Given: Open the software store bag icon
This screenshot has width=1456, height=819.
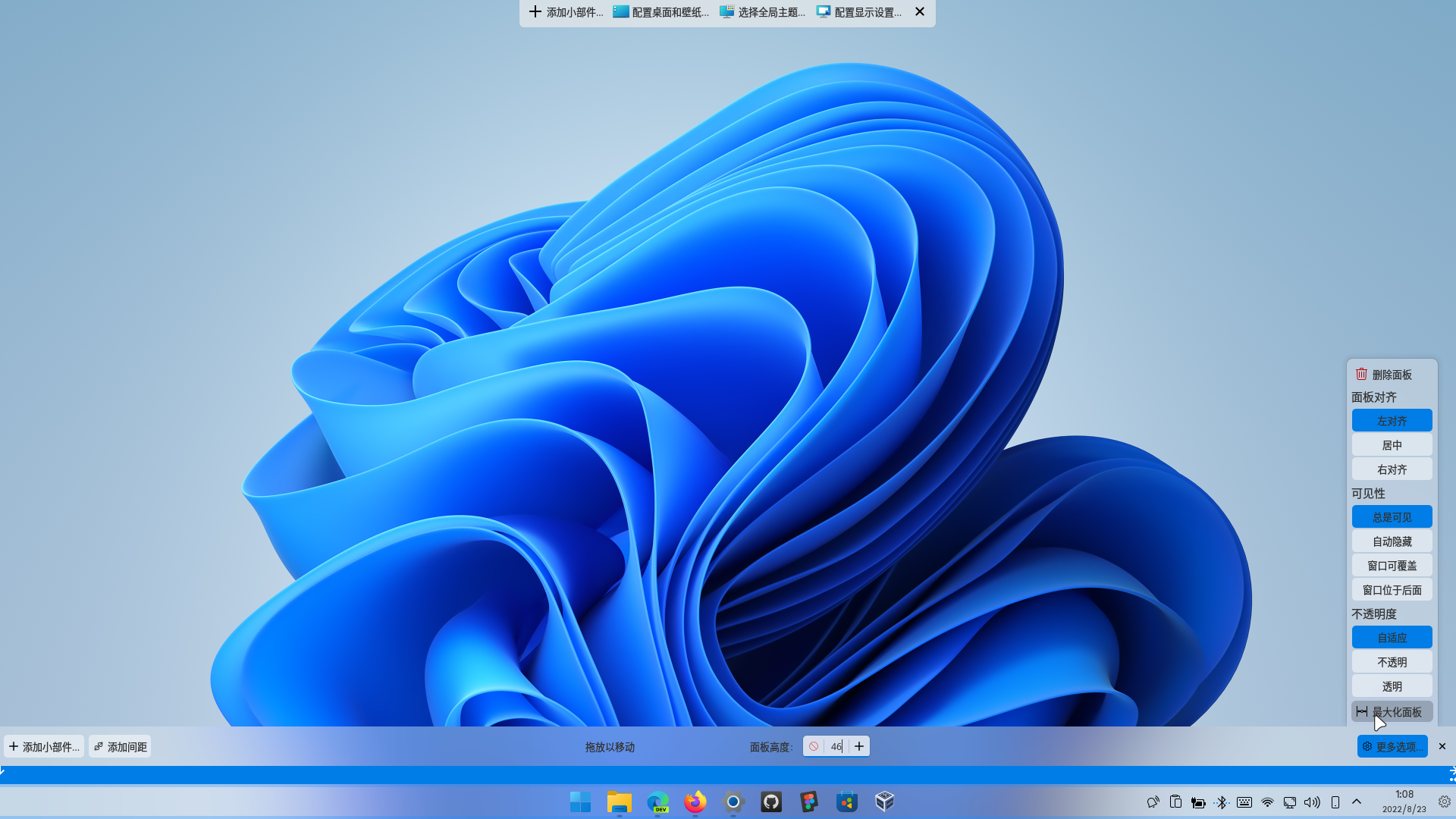Looking at the screenshot, I should point(847,802).
